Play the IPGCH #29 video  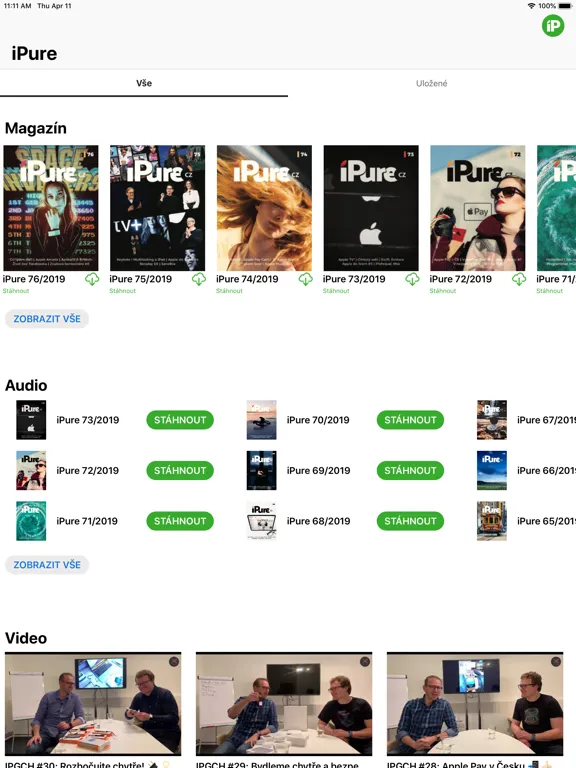pos(284,704)
